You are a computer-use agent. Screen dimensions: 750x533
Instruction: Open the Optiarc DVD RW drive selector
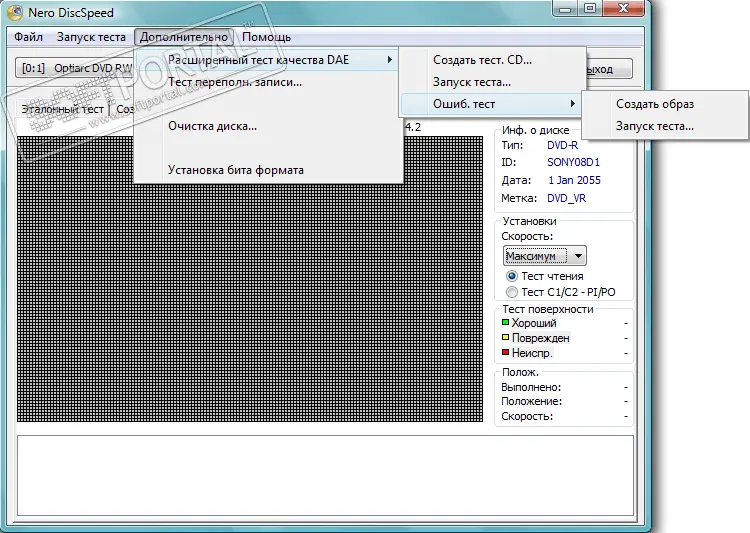click(75, 69)
